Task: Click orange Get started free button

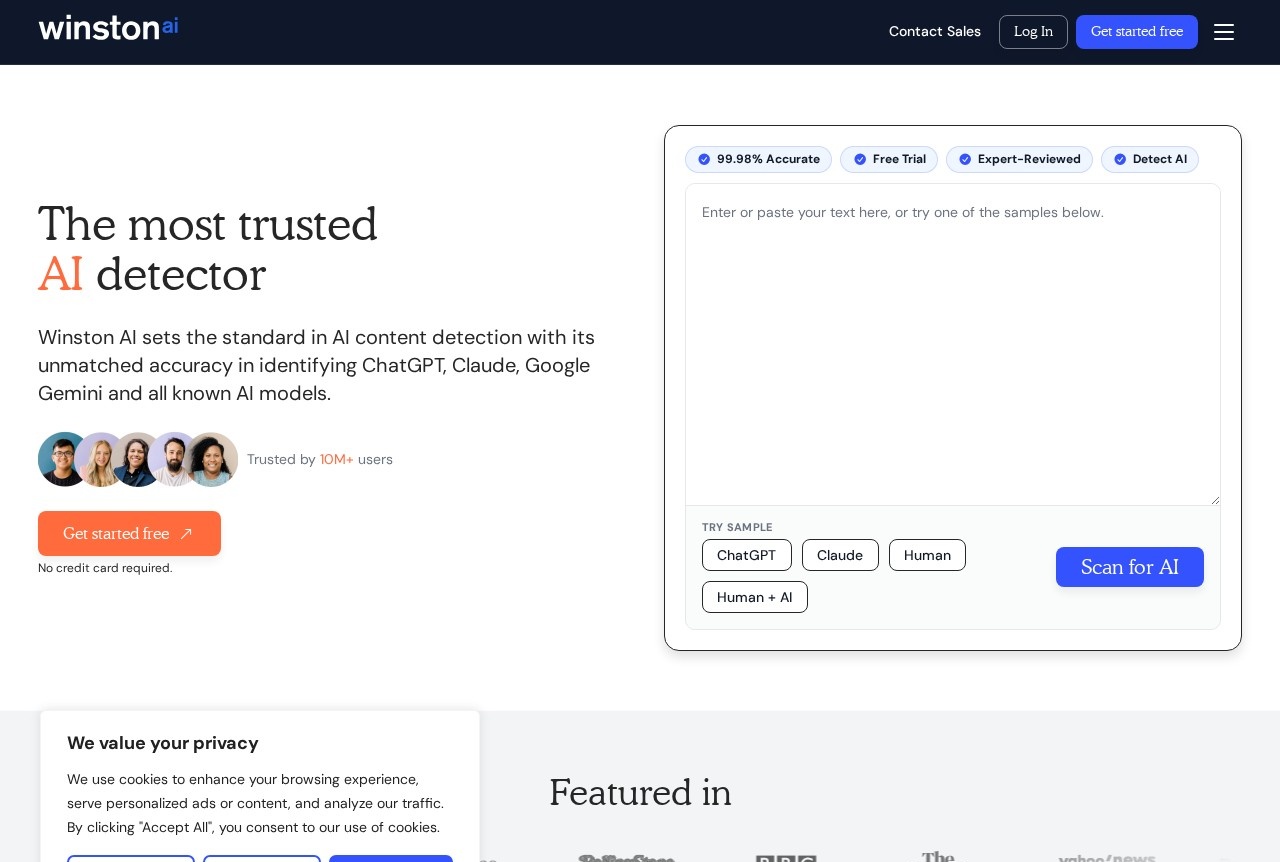Action: (129, 534)
